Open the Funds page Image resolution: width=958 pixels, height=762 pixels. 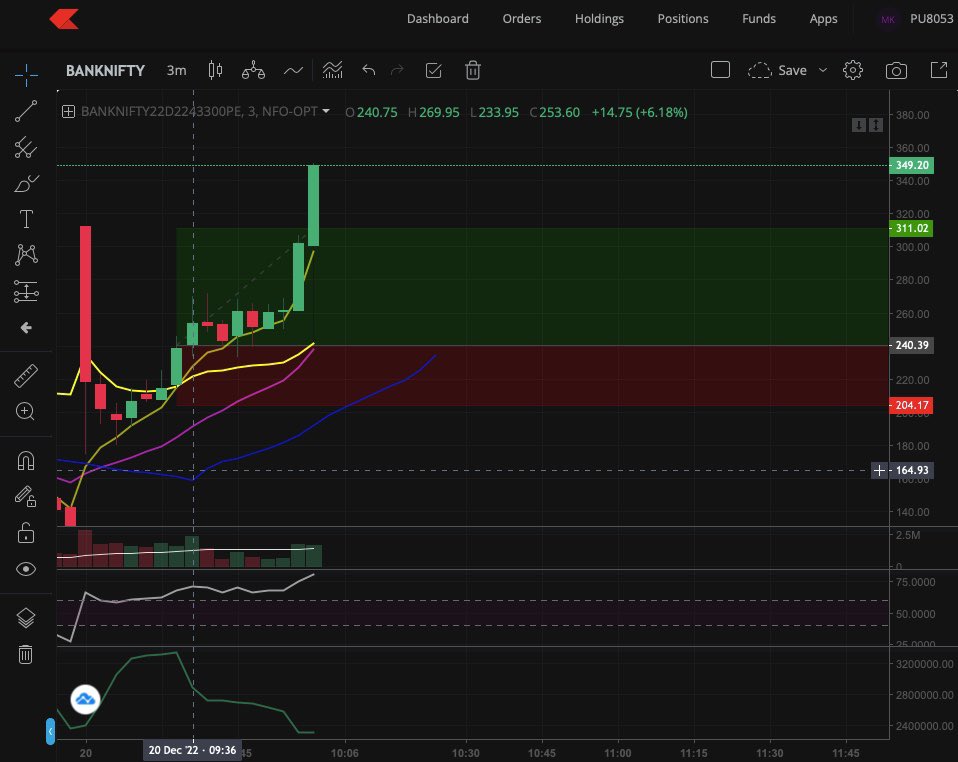759,19
